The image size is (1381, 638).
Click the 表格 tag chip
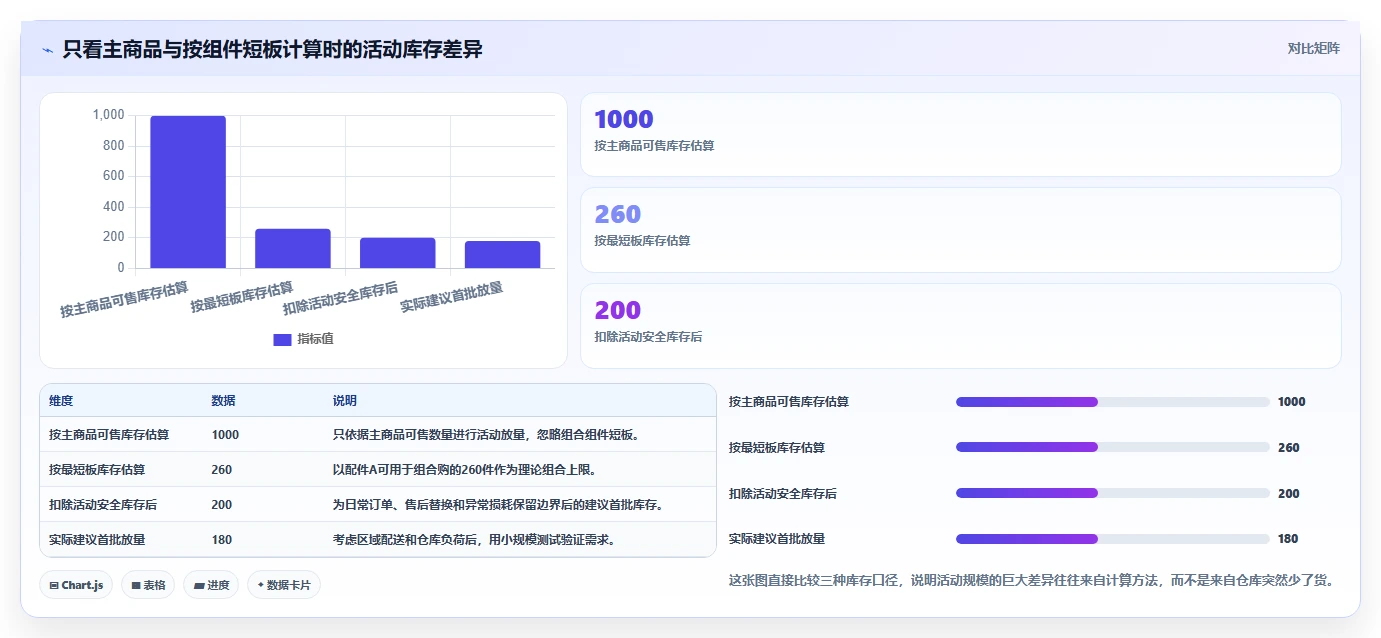point(148,585)
